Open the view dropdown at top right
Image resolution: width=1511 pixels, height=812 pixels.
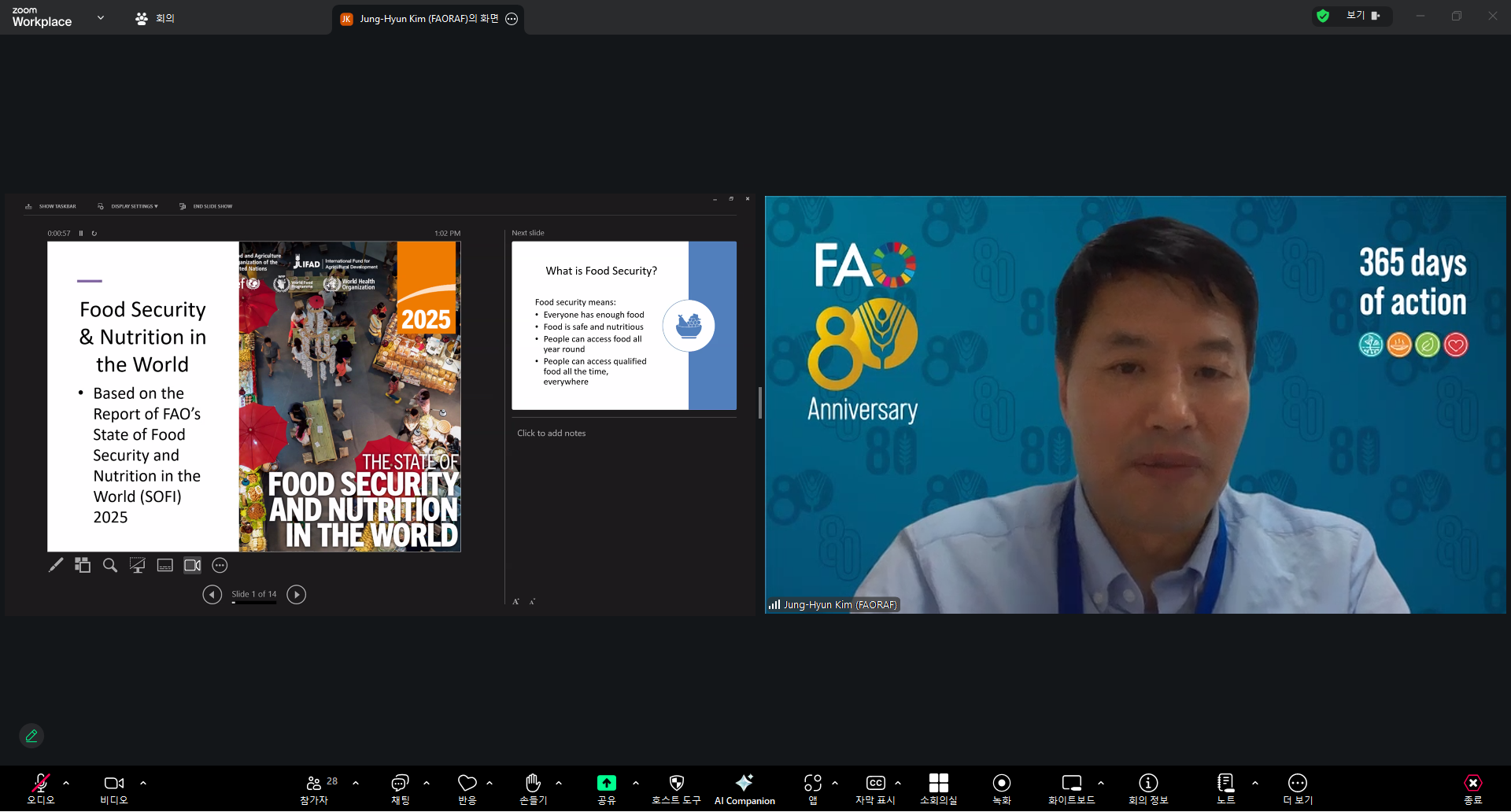point(1362,16)
